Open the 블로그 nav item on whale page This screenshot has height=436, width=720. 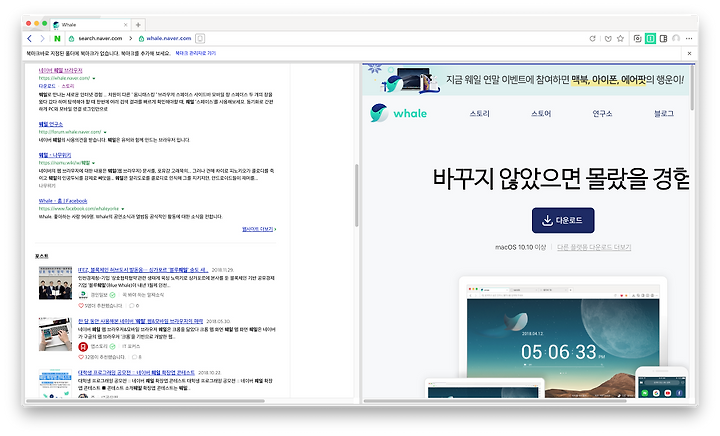[664, 113]
